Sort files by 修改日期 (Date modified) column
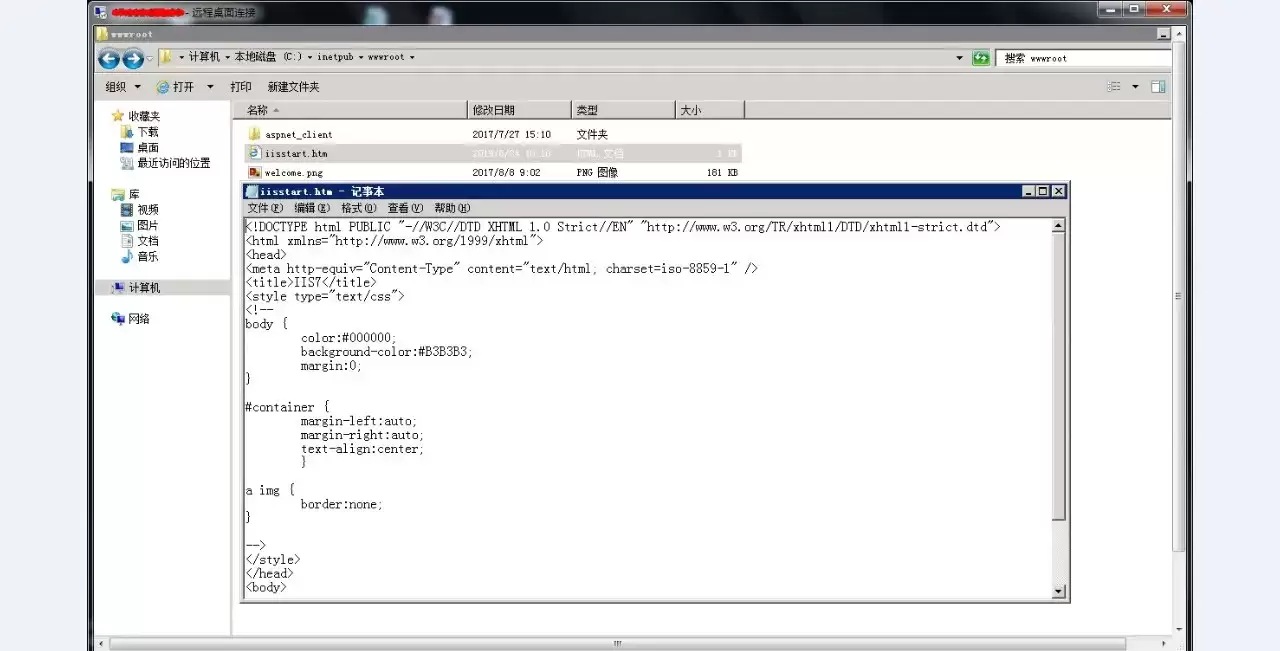The height and width of the screenshot is (651, 1280). click(520, 110)
